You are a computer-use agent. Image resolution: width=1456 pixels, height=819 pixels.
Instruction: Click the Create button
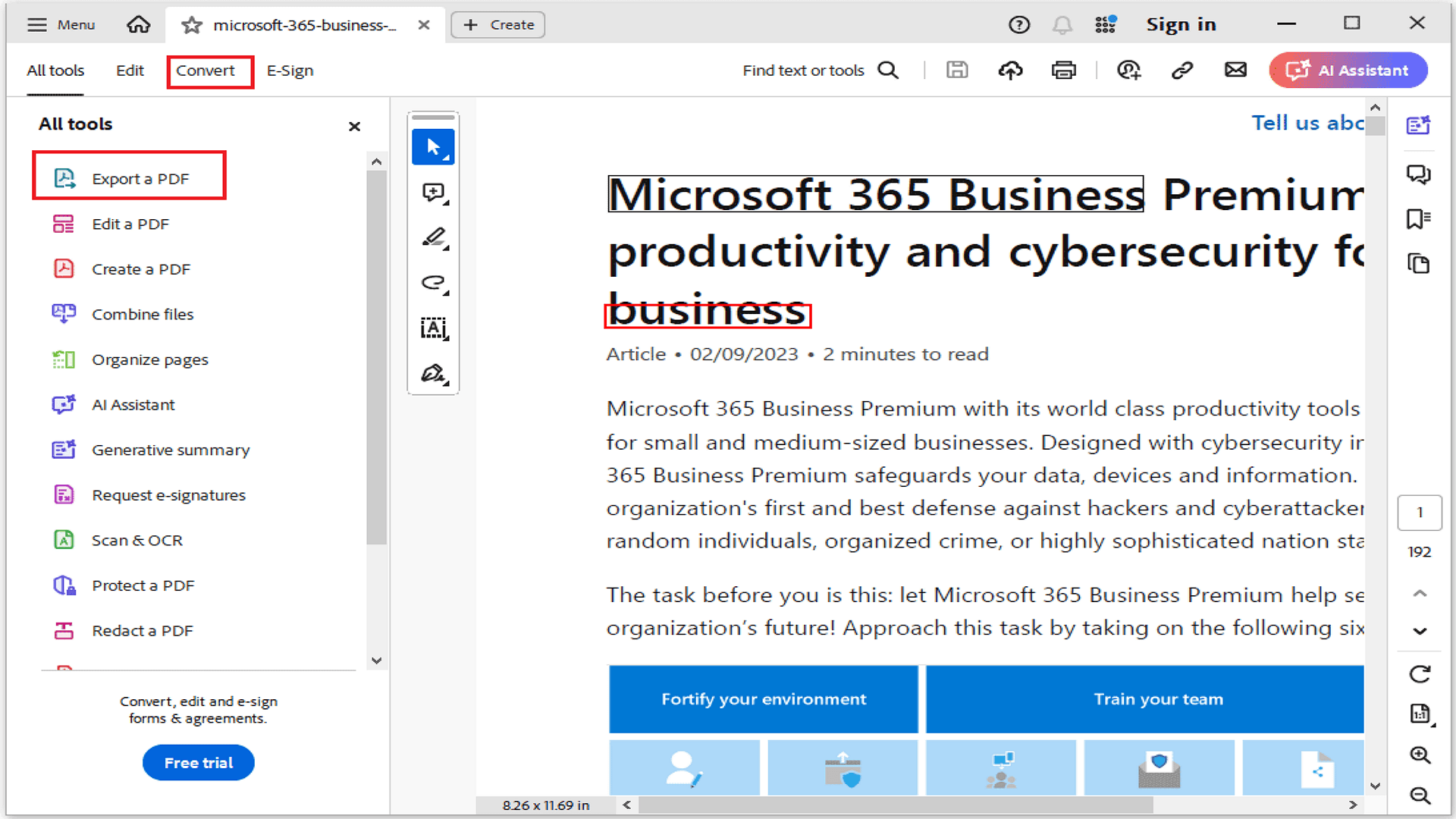click(498, 25)
